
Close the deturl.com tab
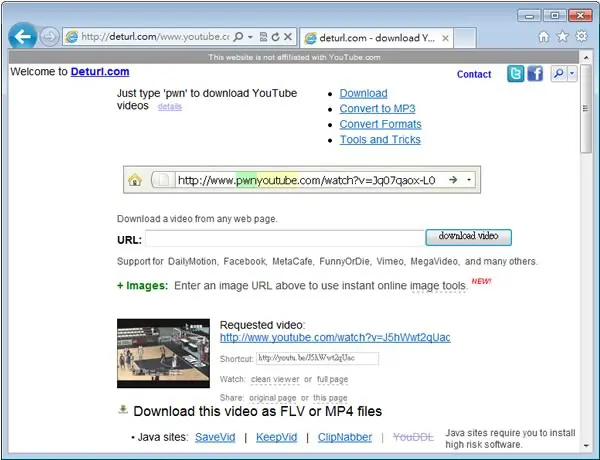click(445, 38)
